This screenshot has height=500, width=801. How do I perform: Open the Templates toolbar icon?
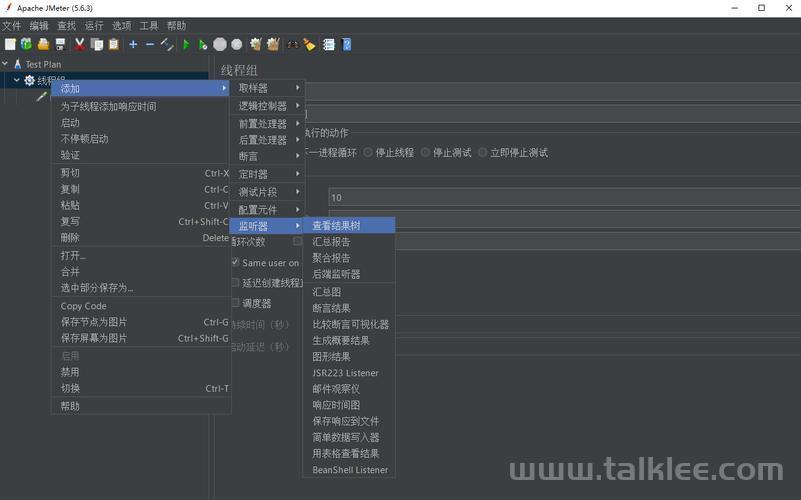27,44
